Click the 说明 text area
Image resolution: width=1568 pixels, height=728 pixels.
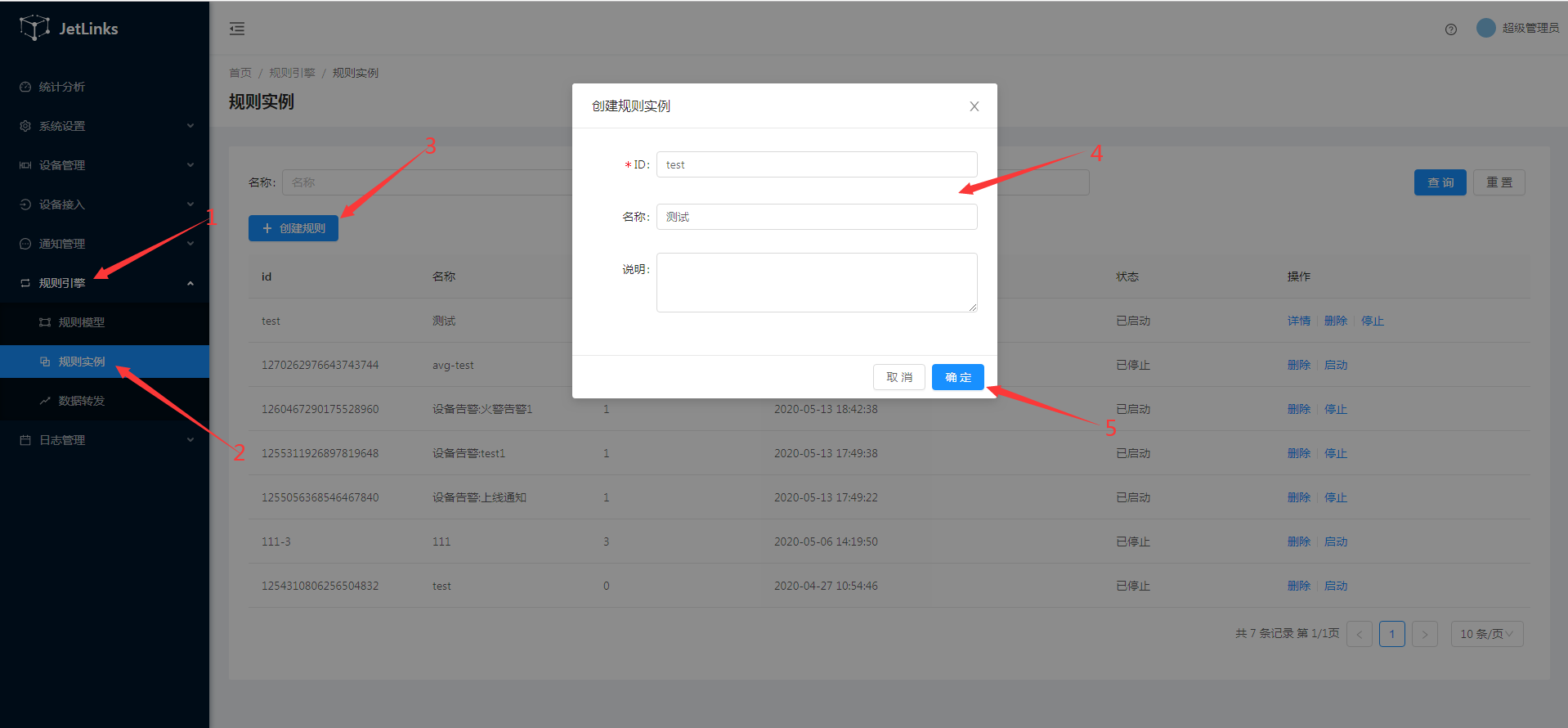click(x=816, y=282)
